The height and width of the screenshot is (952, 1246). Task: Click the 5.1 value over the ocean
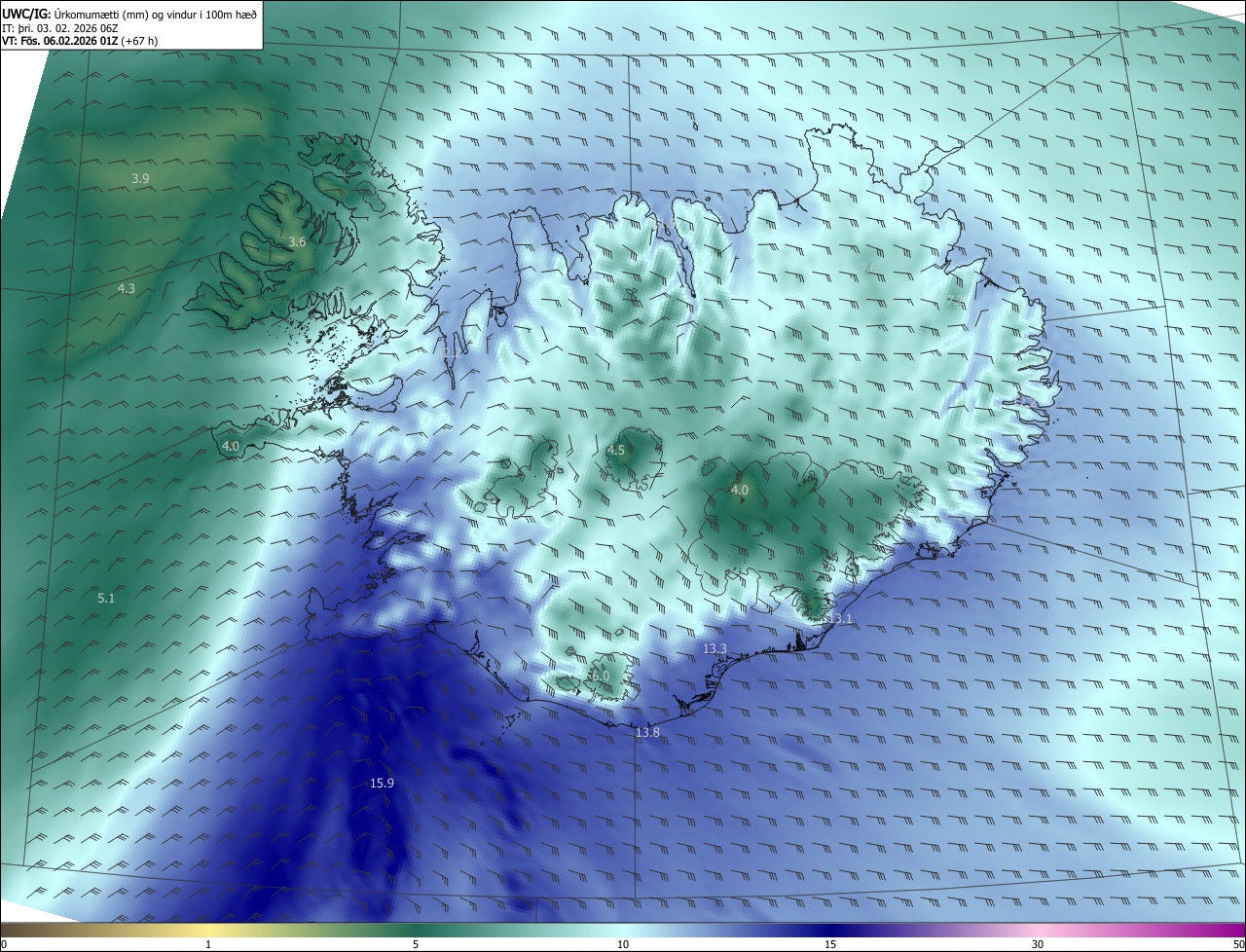pyautogui.click(x=106, y=598)
